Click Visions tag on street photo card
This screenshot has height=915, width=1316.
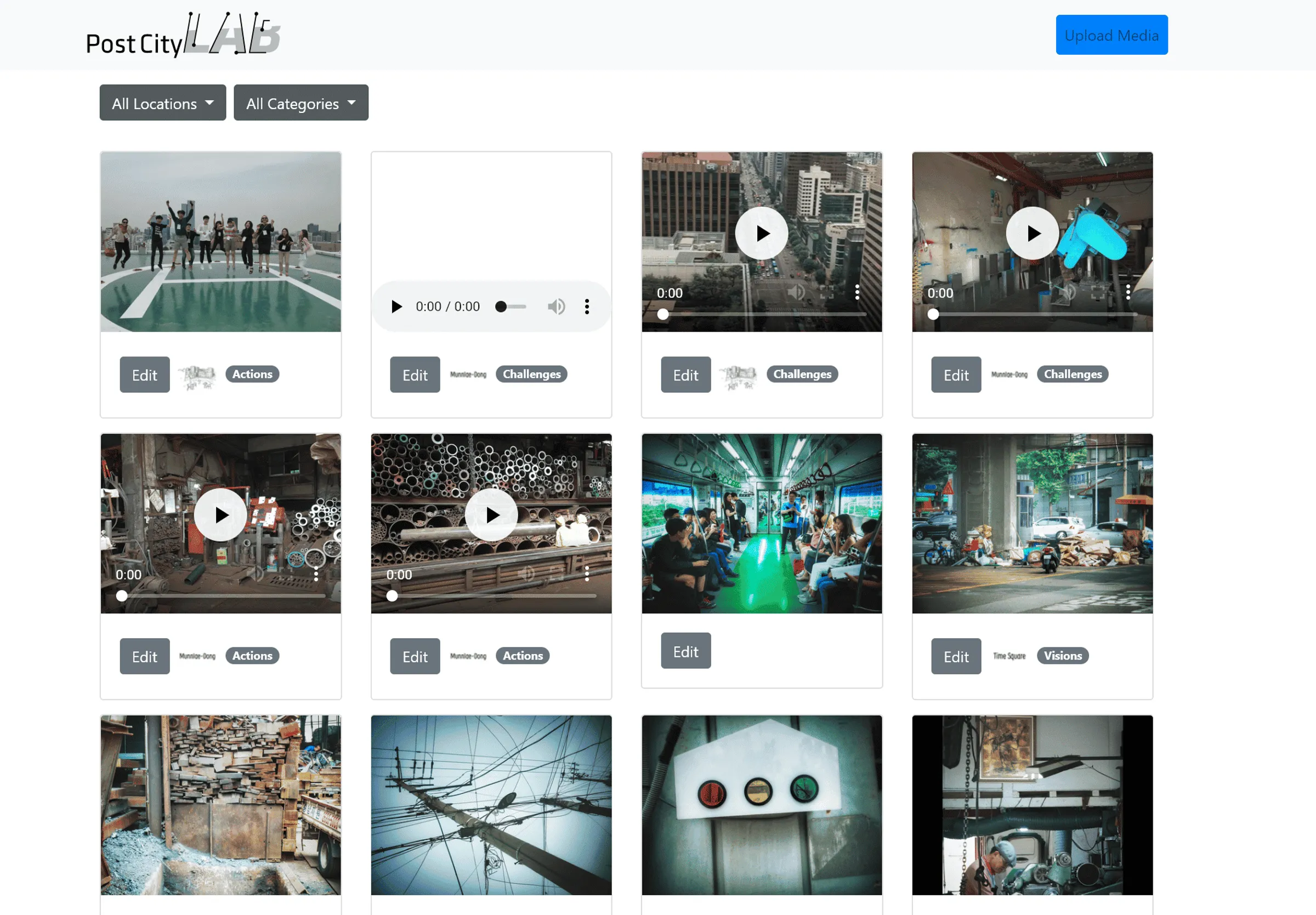(1062, 656)
